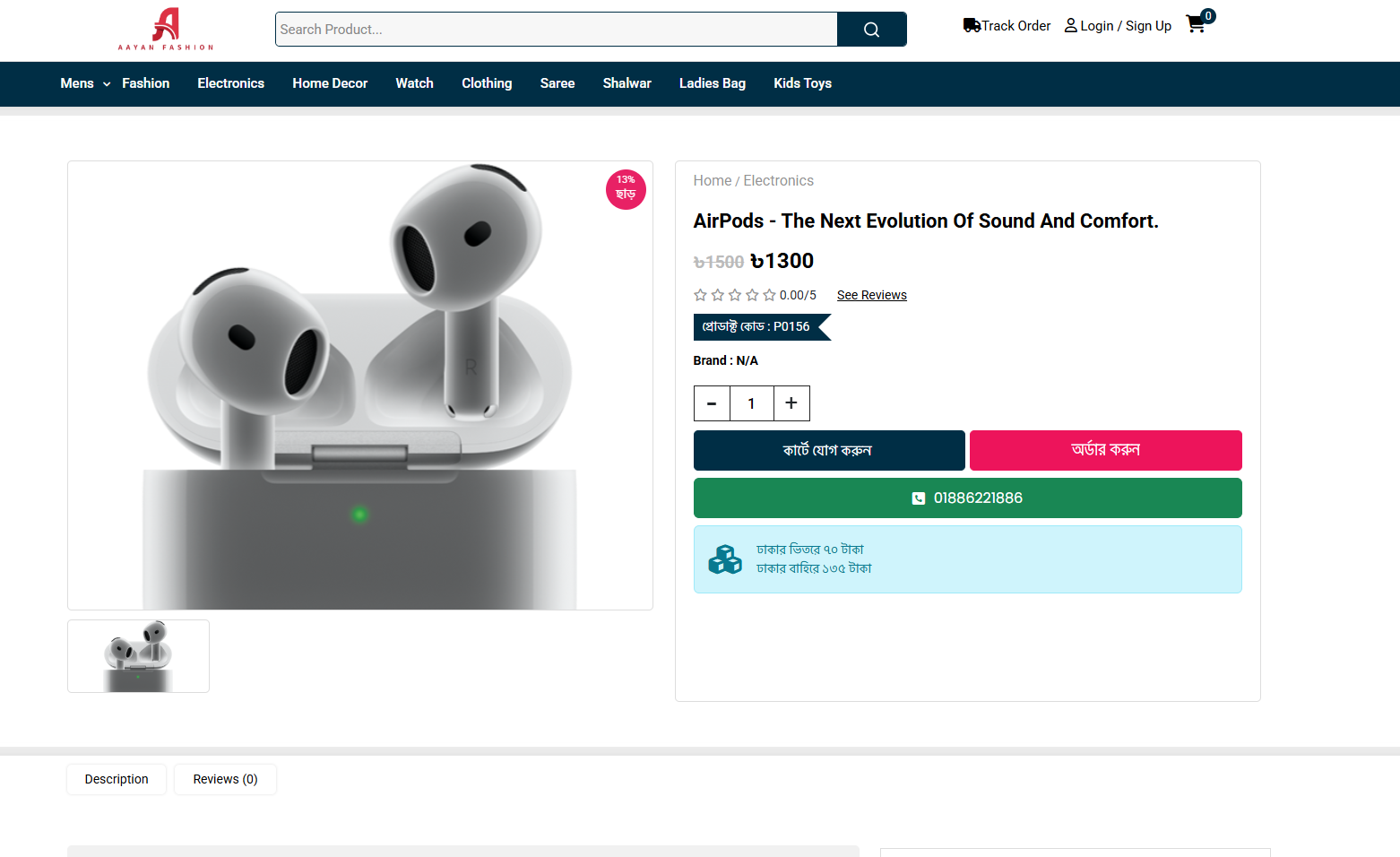Click the main AirPods product image
1400x857 pixels.
point(360,385)
